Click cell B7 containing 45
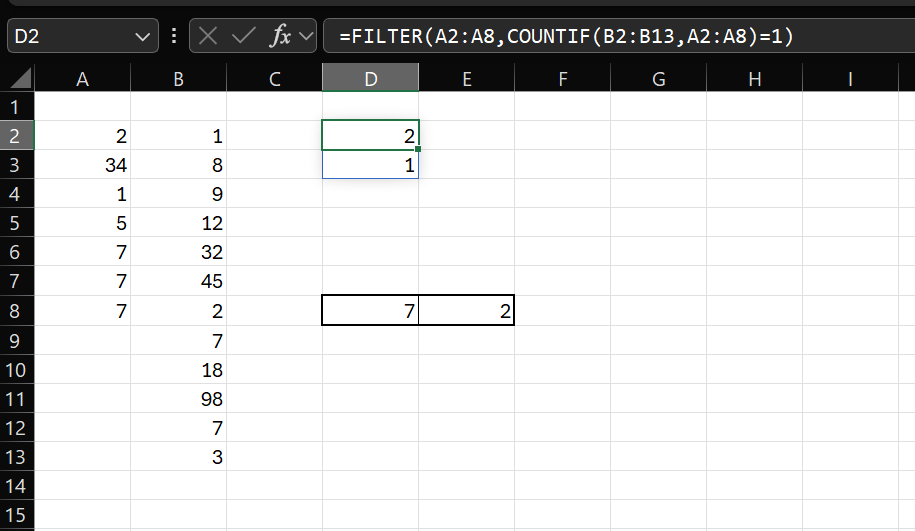Screen dimensions: 915x531 point(179,281)
